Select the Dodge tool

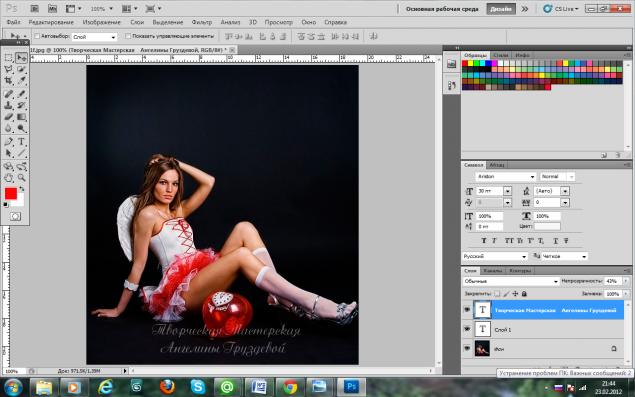tap(21, 128)
